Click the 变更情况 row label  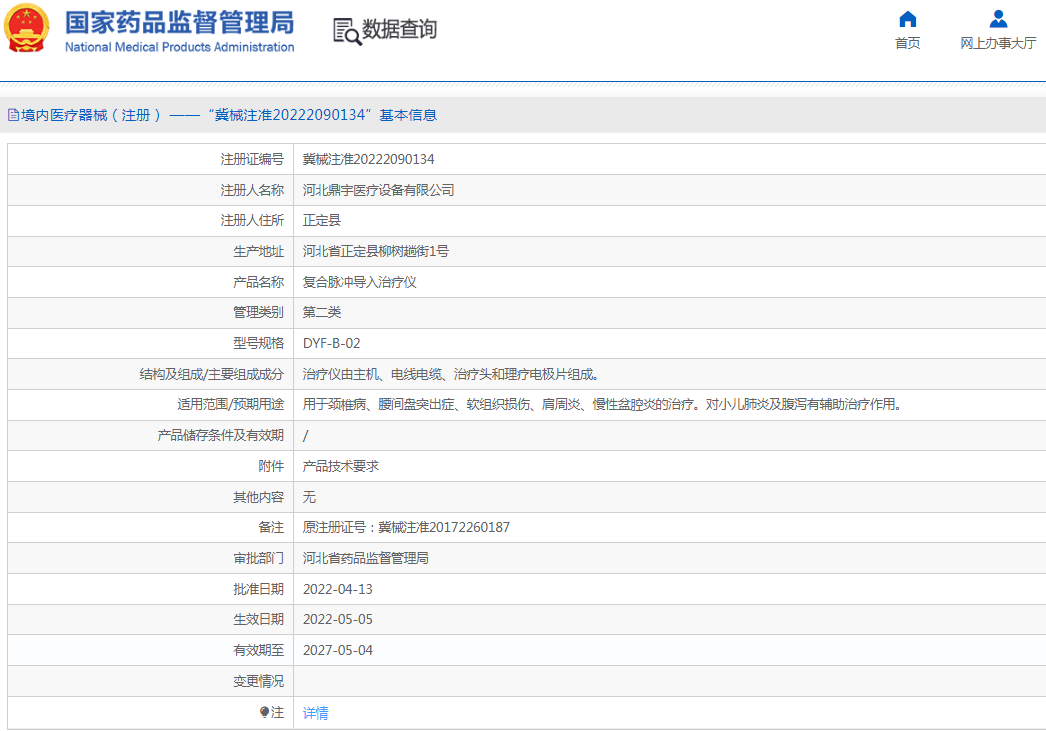point(258,681)
